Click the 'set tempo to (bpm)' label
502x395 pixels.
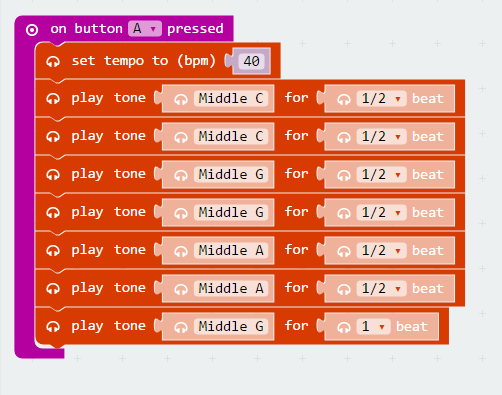[x=143, y=61]
